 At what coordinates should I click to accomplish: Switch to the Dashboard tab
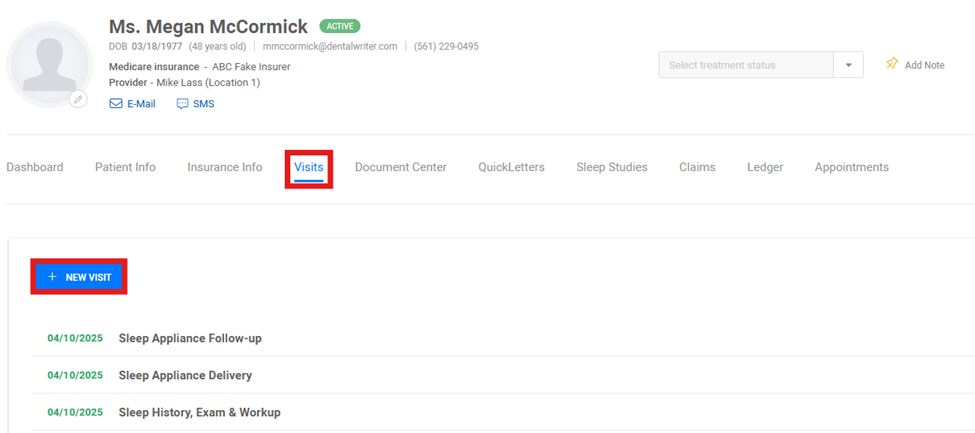click(x=35, y=167)
